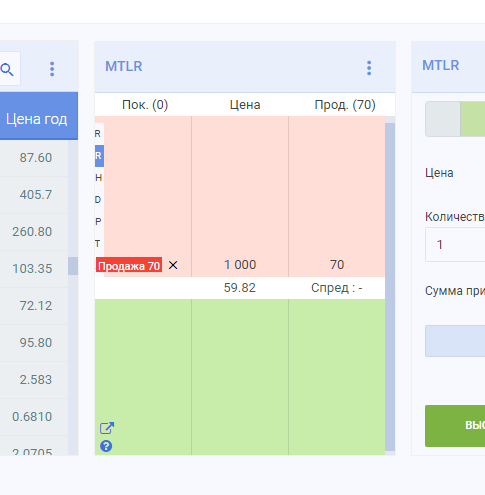Select the T letter tab

point(99,244)
